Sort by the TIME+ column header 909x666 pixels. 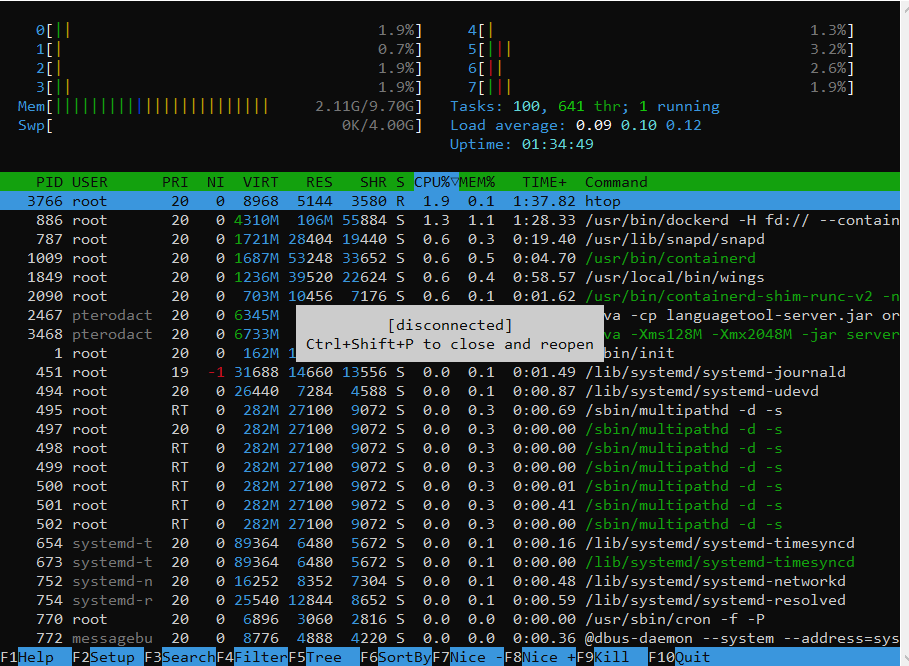pos(544,182)
